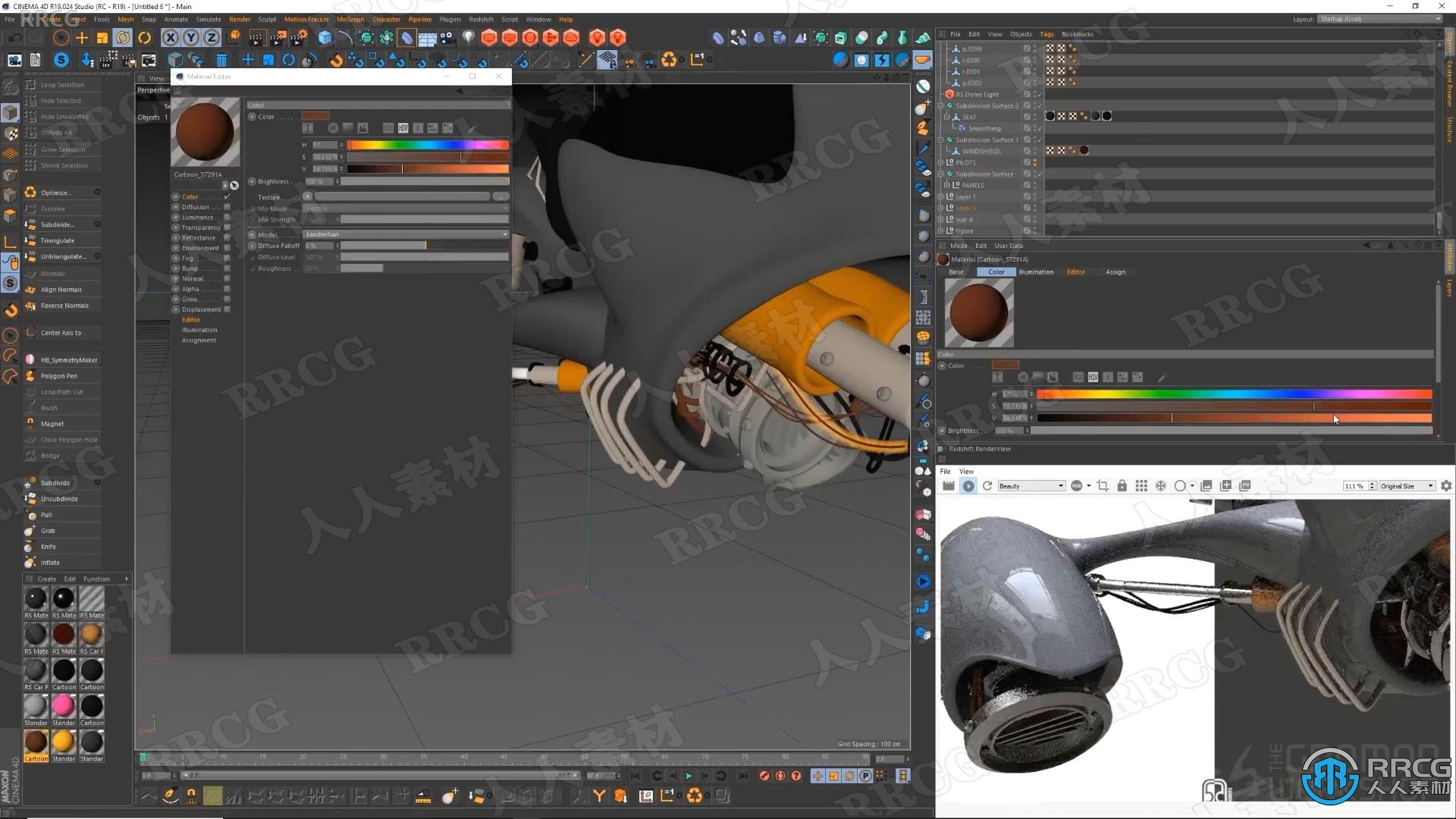
Task: Open the Redshift menu in the menu bar
Action: pos(481,19)
